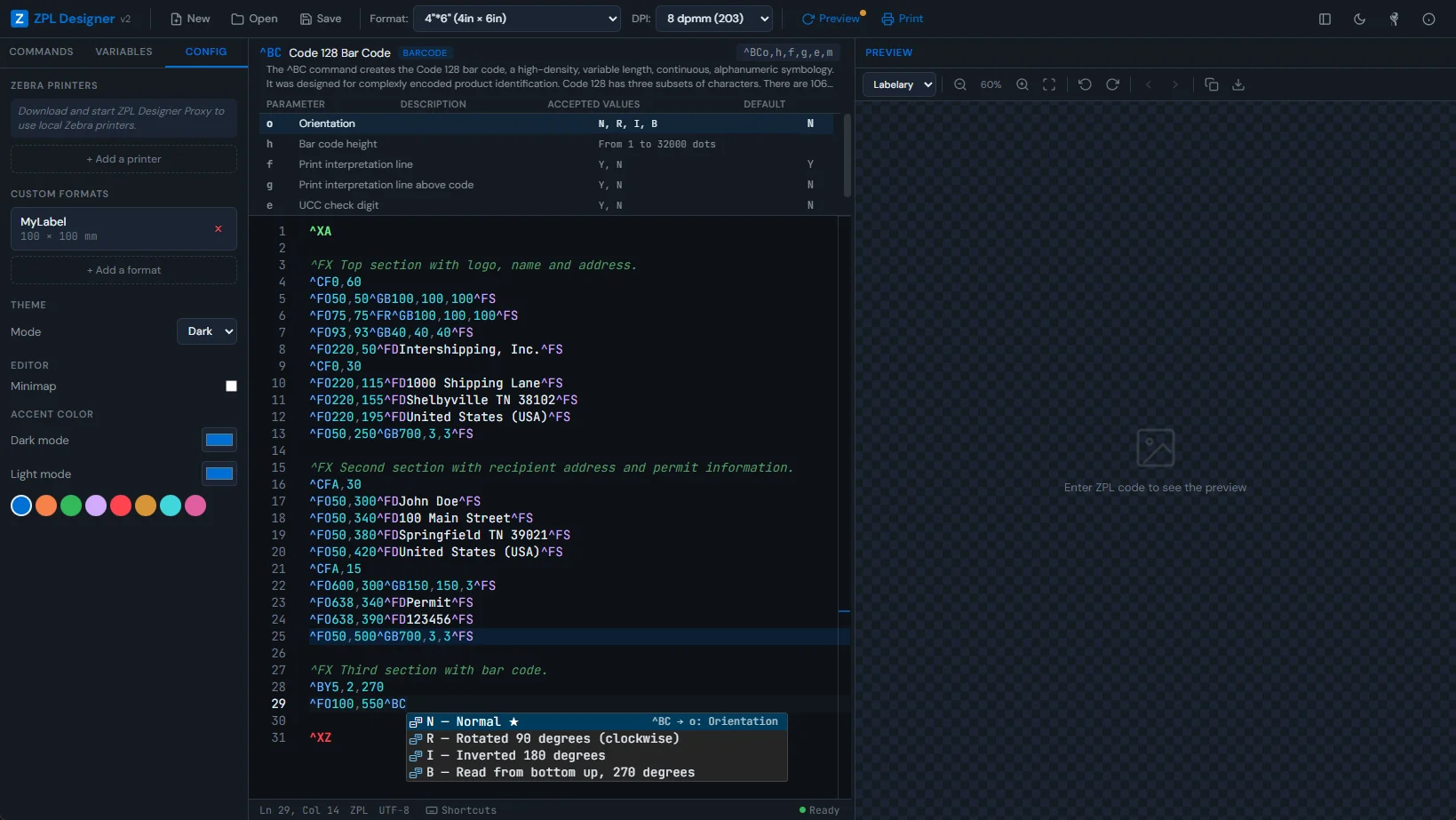Open fullscreen preview mode
Image resolution: width=1456 pixels, height=820 pixels.
coord(1049,84)
